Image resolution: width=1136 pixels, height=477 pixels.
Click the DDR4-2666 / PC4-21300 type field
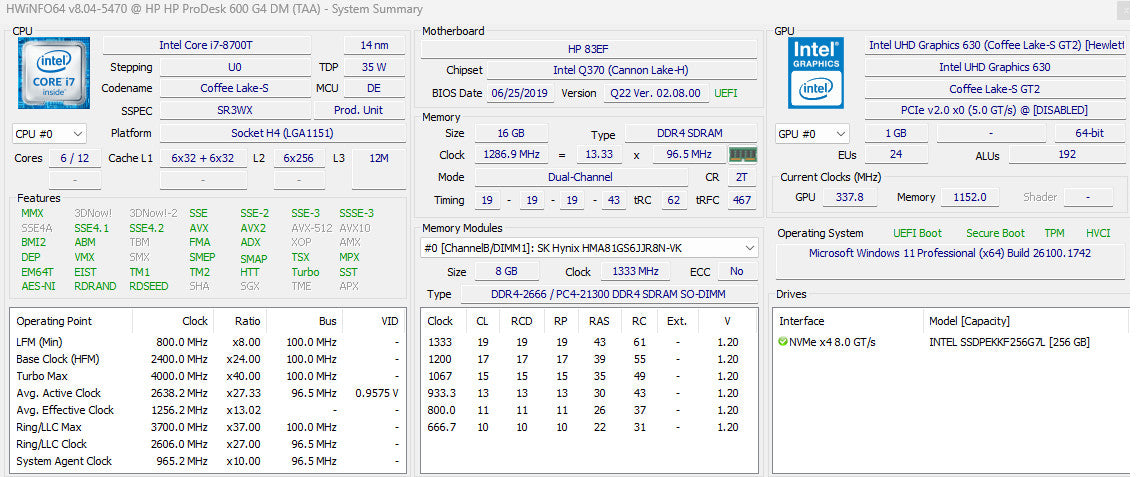coord(609,294)
